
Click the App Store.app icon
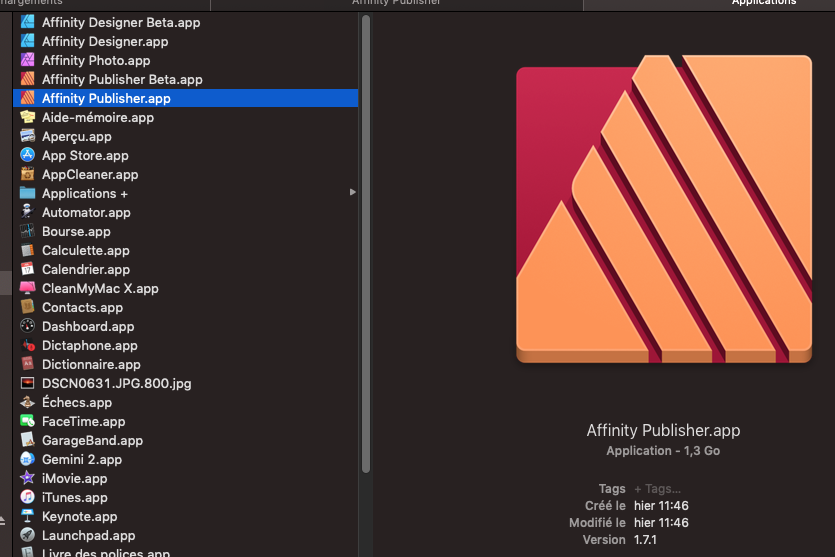[x=27, y=155]
